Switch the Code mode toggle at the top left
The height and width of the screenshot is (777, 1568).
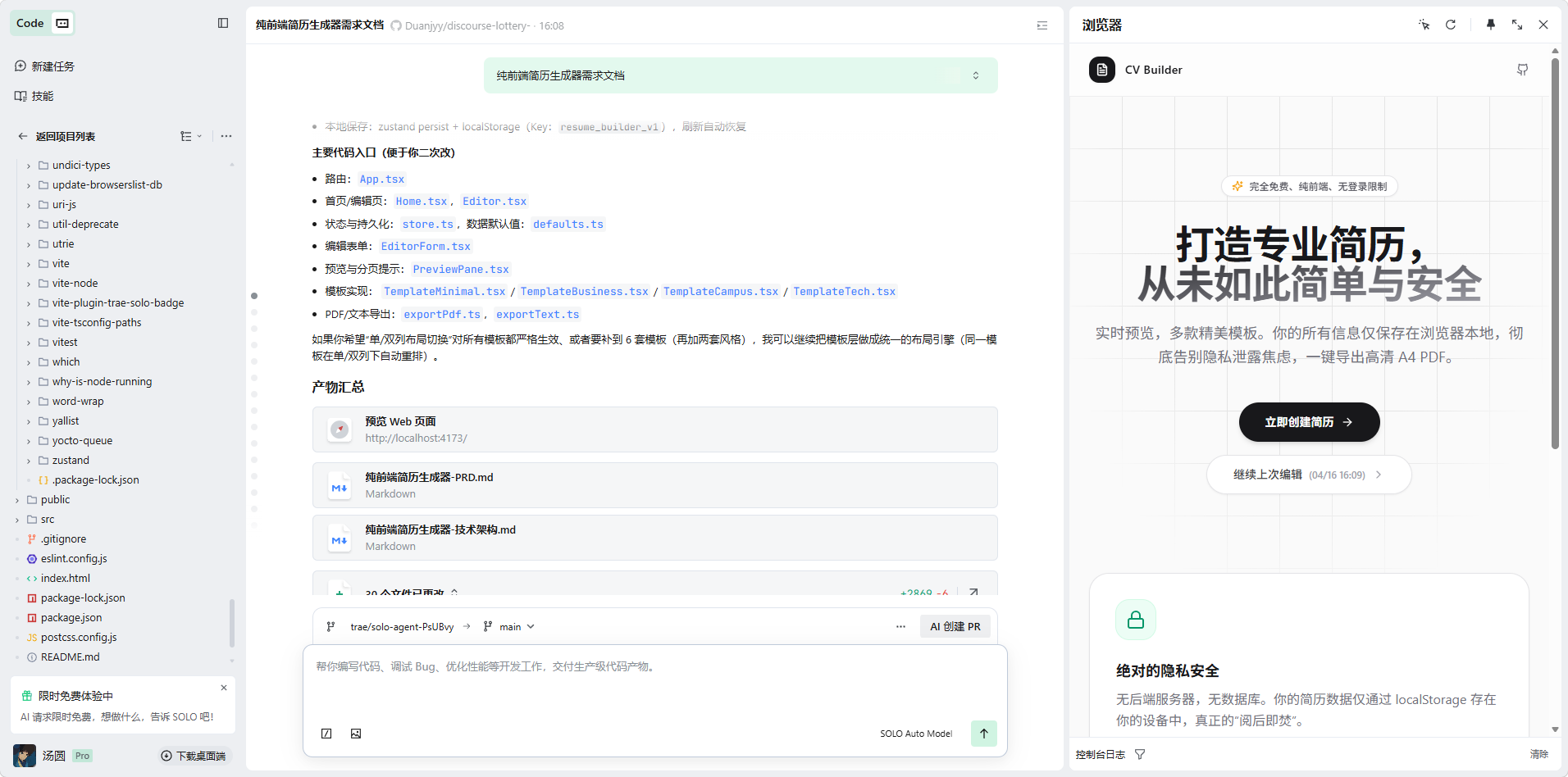point(62,23)
